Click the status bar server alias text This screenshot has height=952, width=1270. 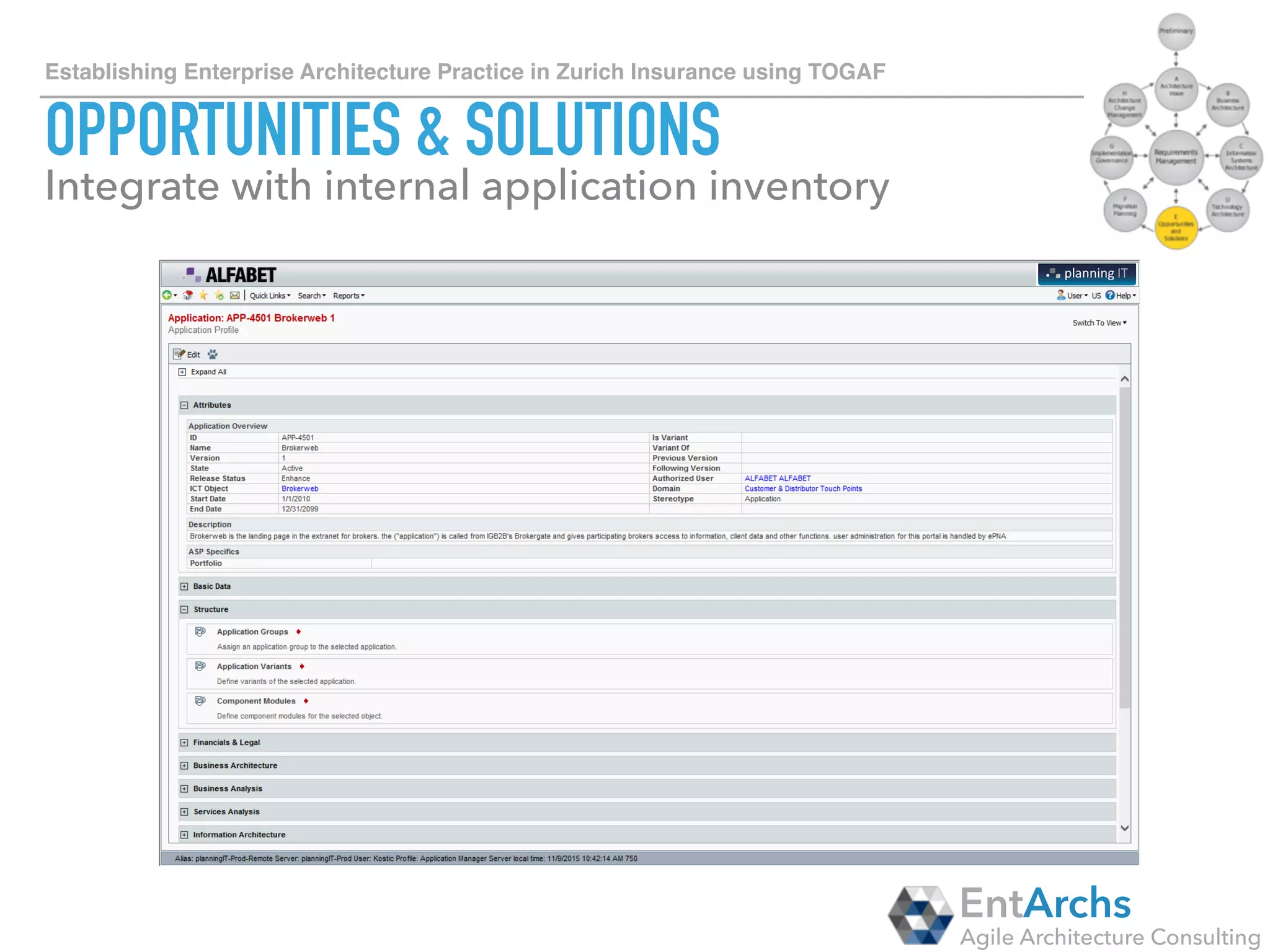[x=406, y=859]
